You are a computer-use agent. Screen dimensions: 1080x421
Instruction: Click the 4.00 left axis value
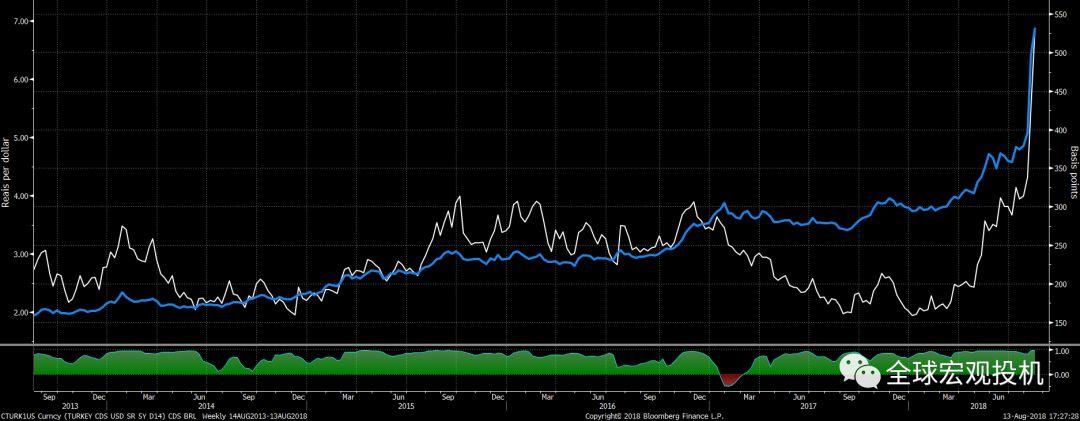tap(19, 196)
